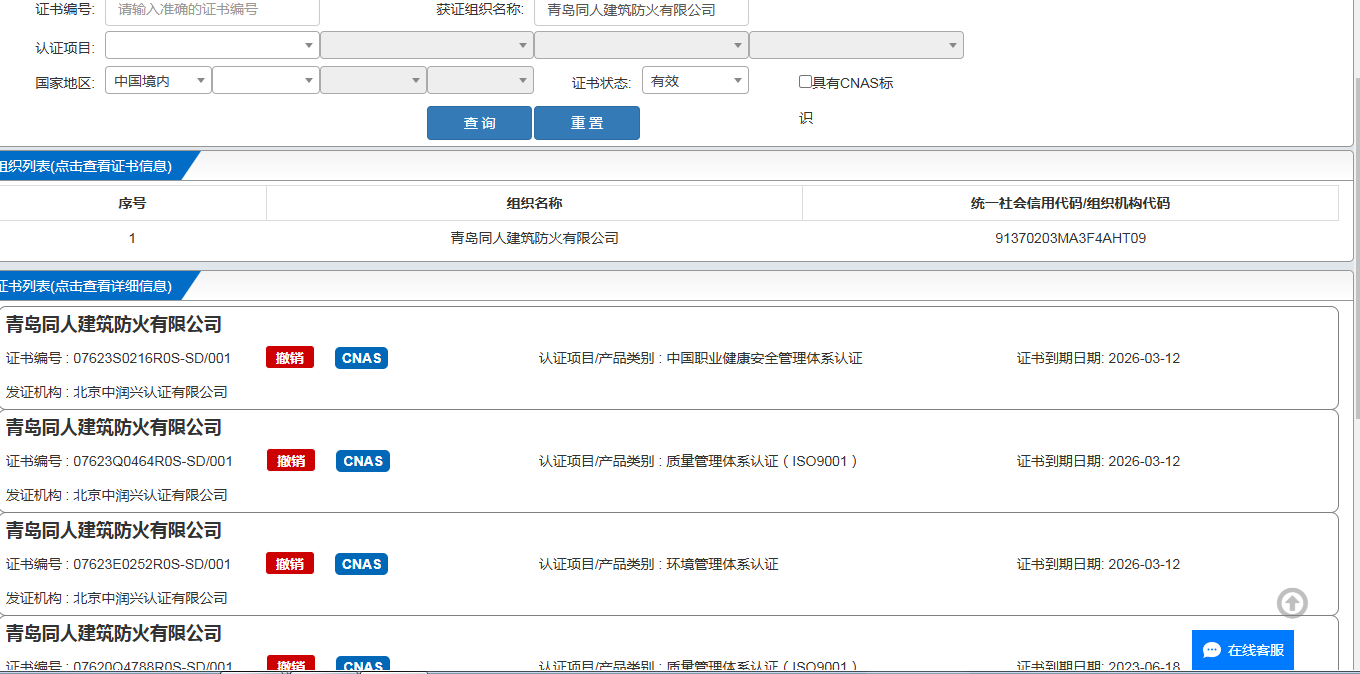The height and width of the screenshot is (674, 1360).
Task: Click certificate number 07623E0252R0S-SD/001
Action: point(152,564)
